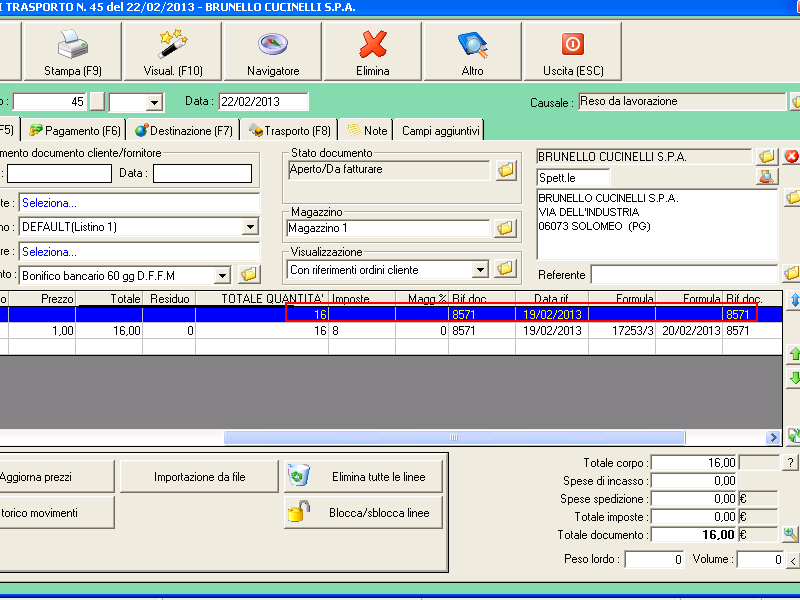Click green up arrow beside the table
Viewport: 800px width, 600px height.
(x=794, y=354)
